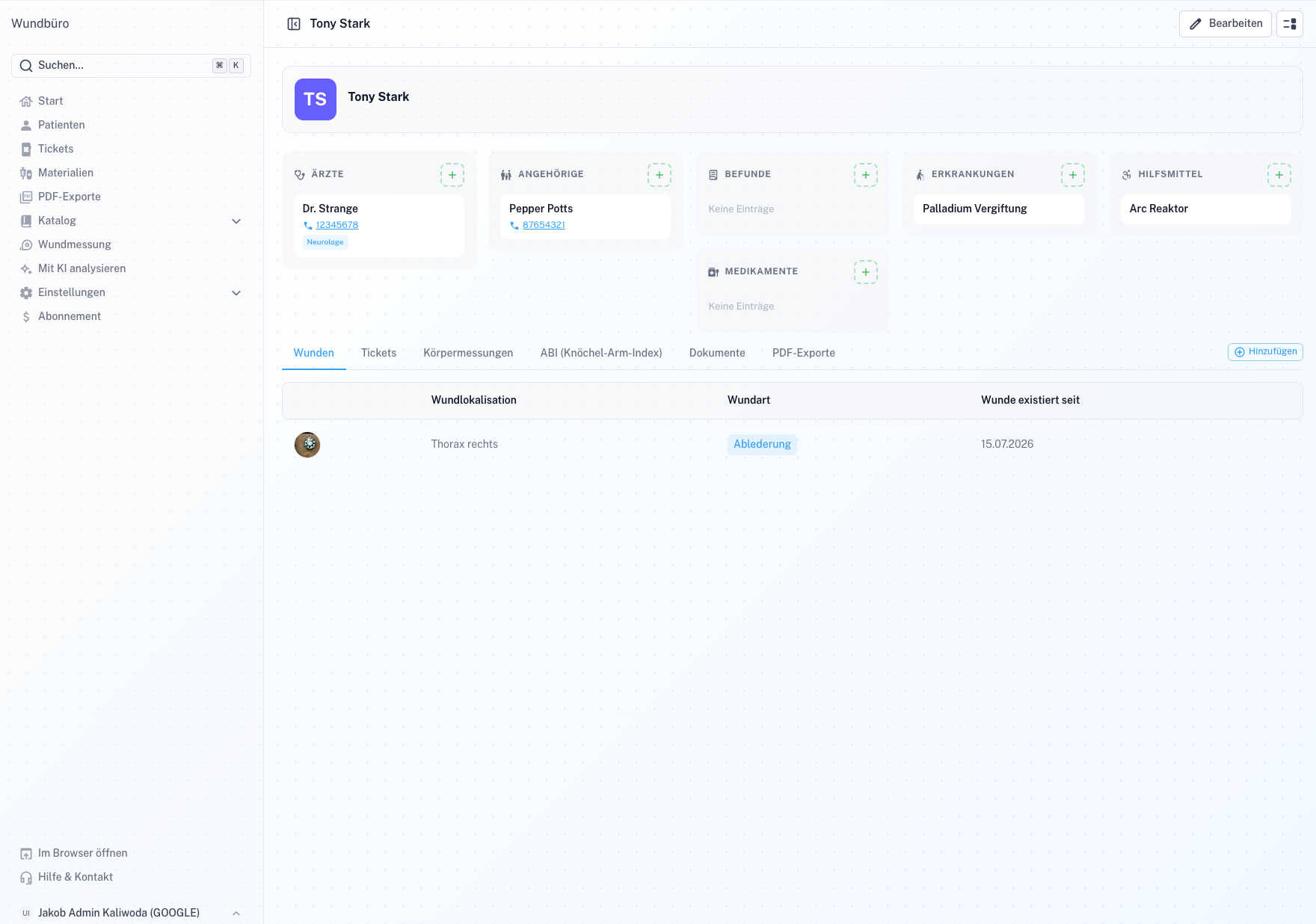Open the ABI (Knöchel-Arm-Index) tab
The width and height of the screenshot is (1316, 924).
click(x=601, y=353)
